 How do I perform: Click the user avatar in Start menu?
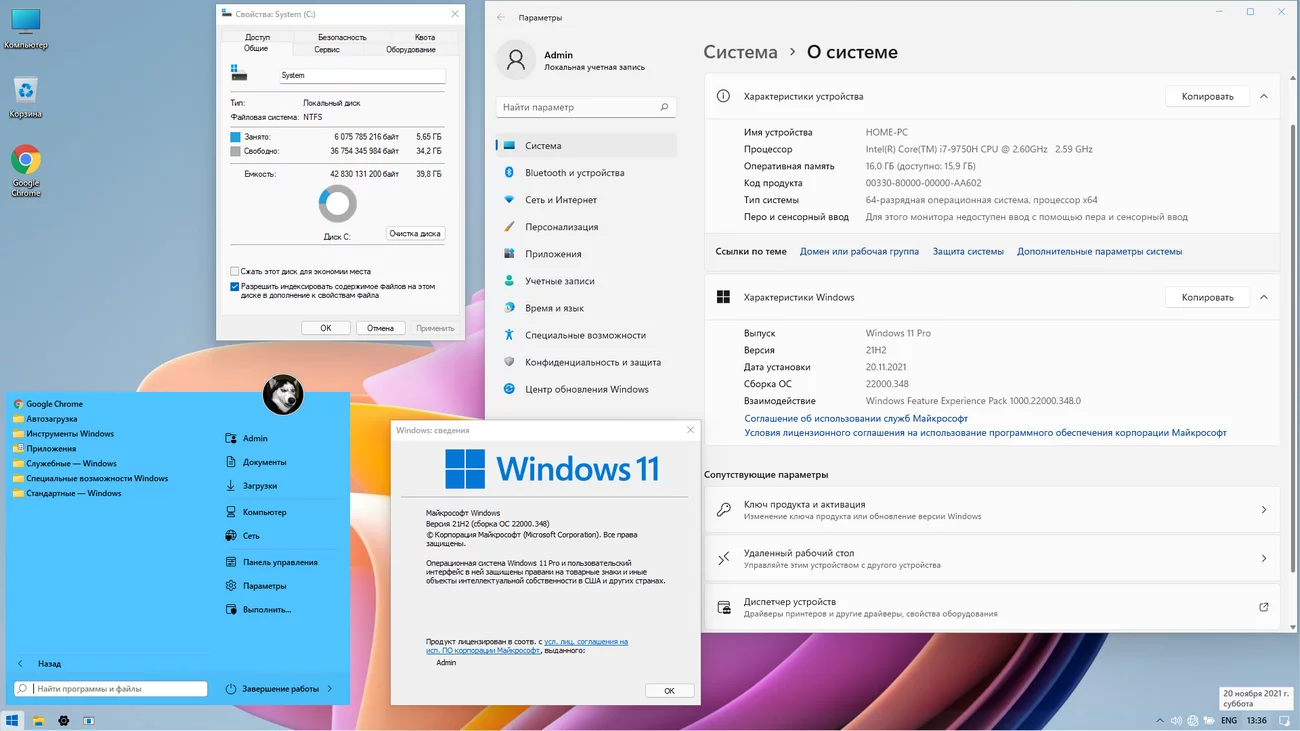coord(283,396)
